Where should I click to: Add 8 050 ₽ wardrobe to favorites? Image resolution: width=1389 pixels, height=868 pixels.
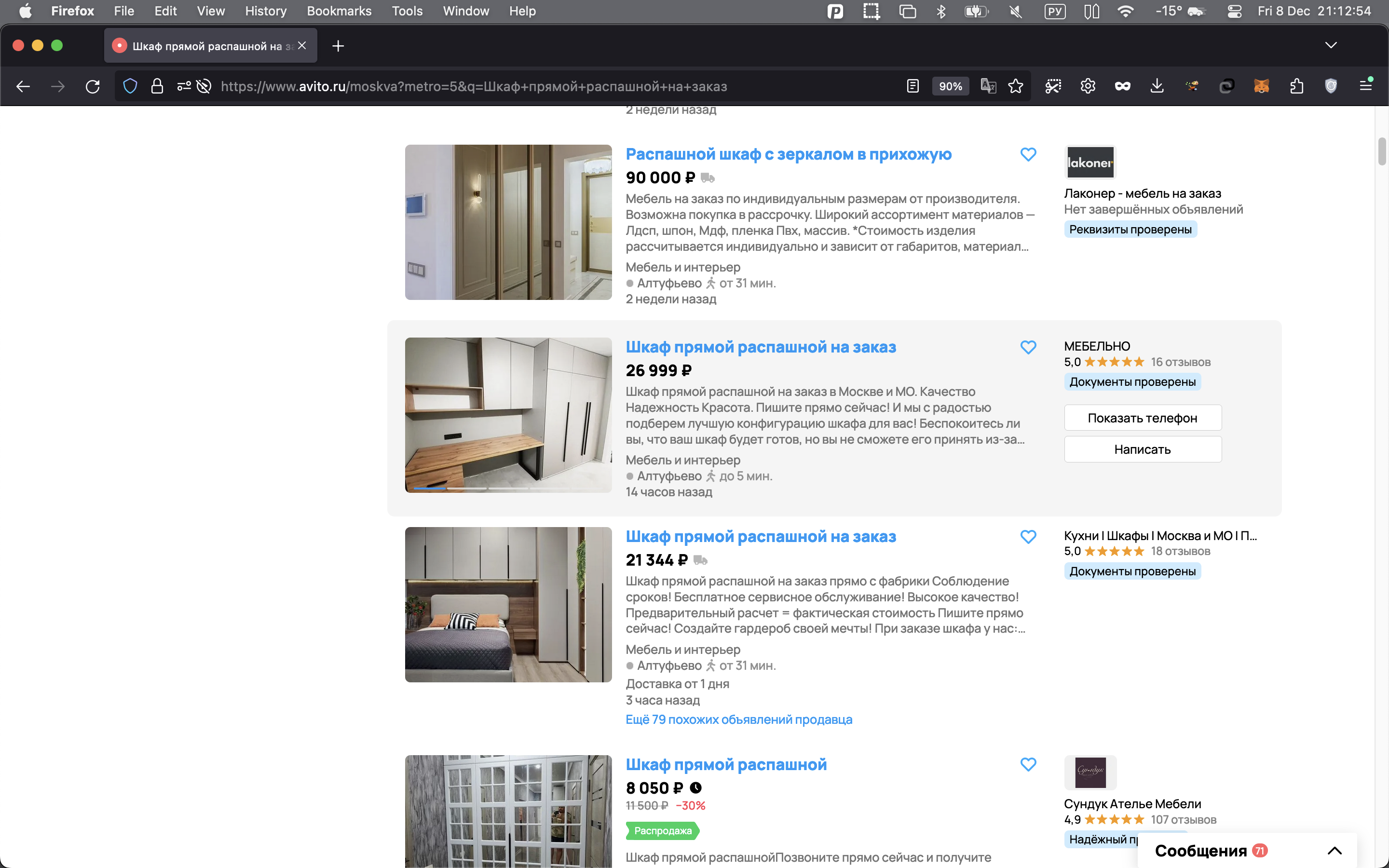click(1028, 765)
